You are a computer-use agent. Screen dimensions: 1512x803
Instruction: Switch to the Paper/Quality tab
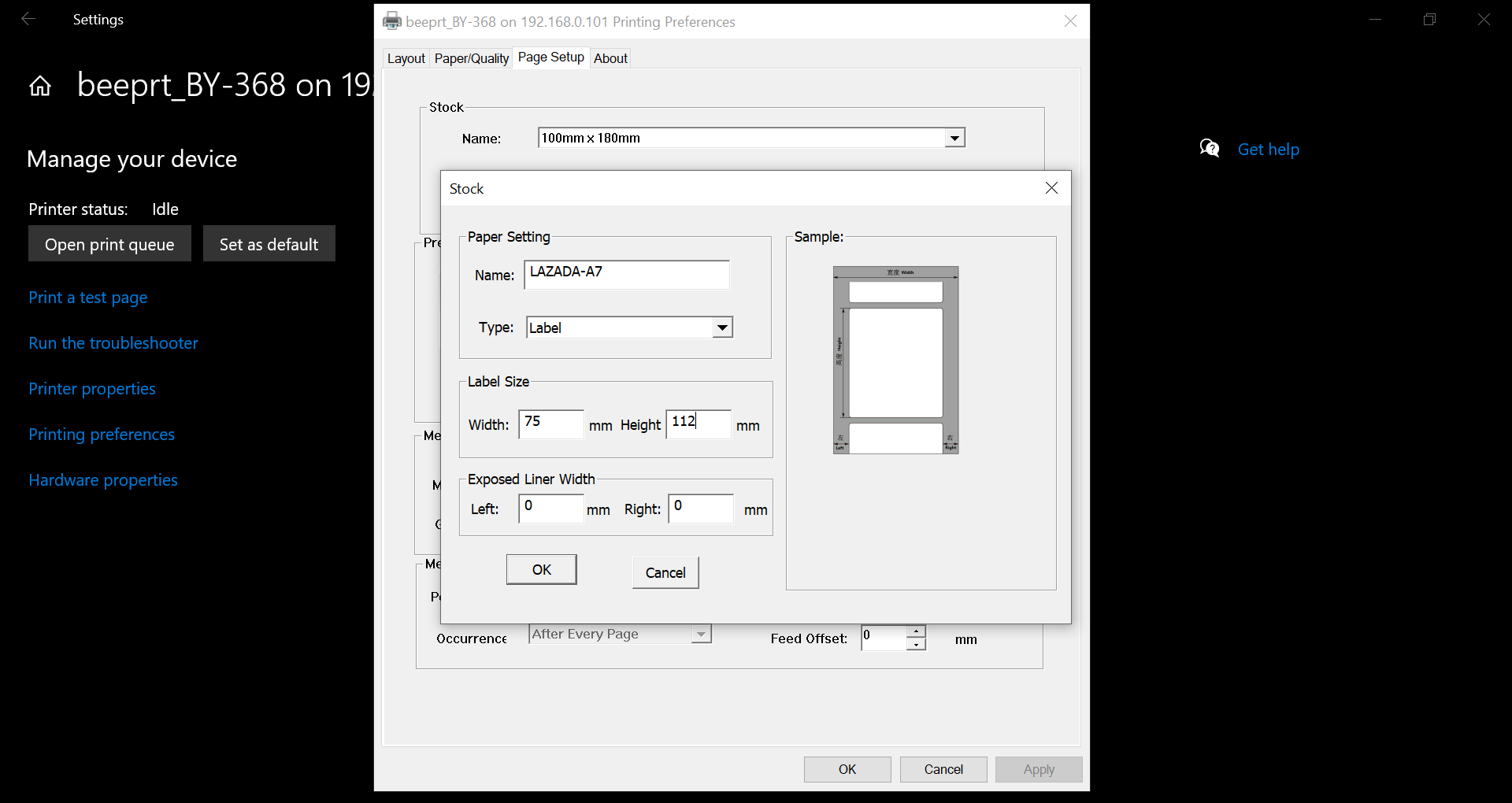coord(471,57)
